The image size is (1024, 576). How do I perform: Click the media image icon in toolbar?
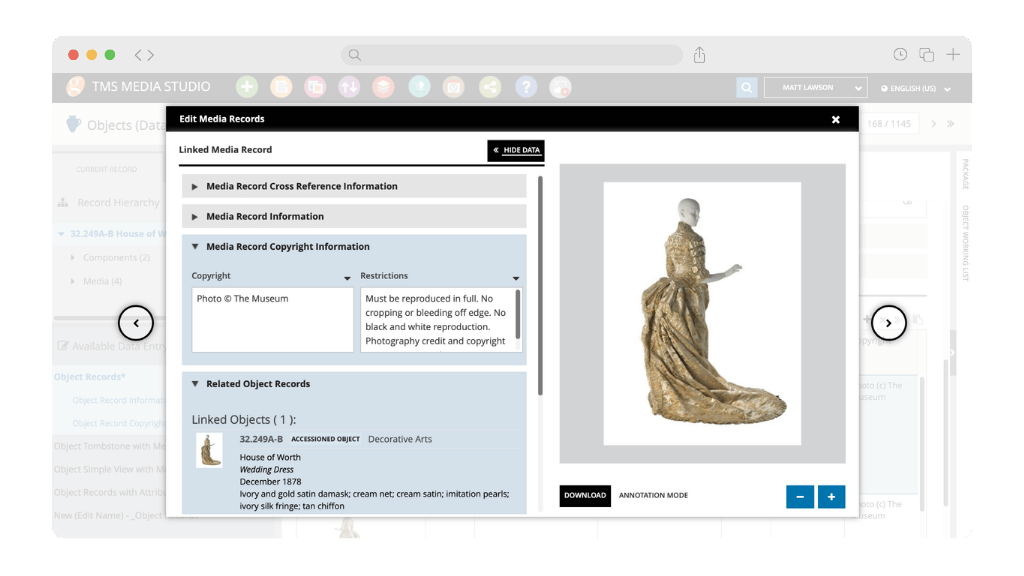pos(560,87)
